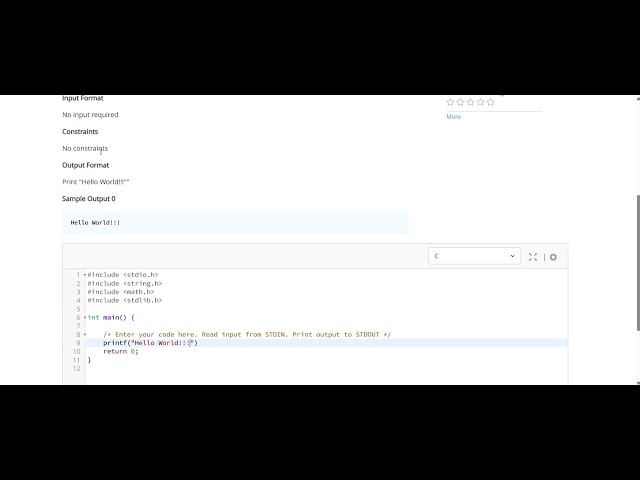640x480 pixels.
Task: Rate with the fifth star
Action: [490, 102]
